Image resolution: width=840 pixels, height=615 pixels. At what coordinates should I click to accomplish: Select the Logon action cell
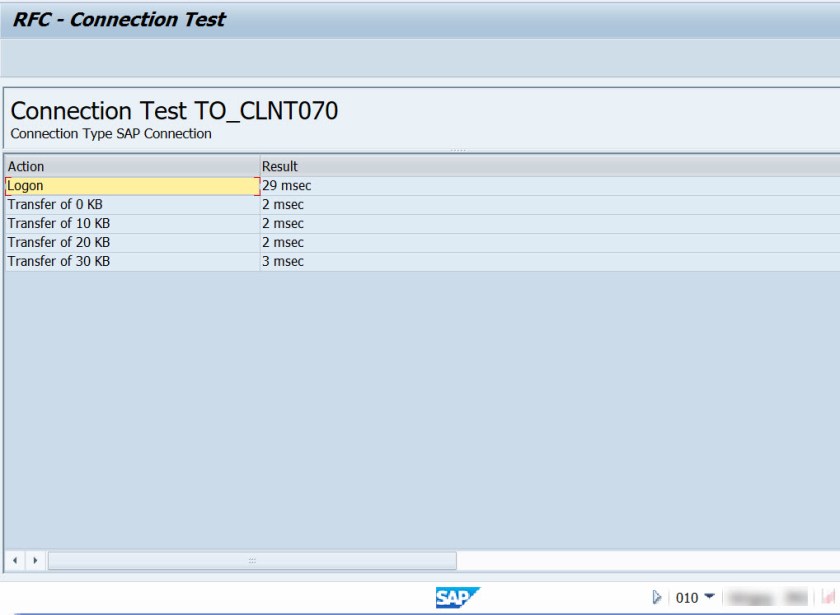pos(131,185)
